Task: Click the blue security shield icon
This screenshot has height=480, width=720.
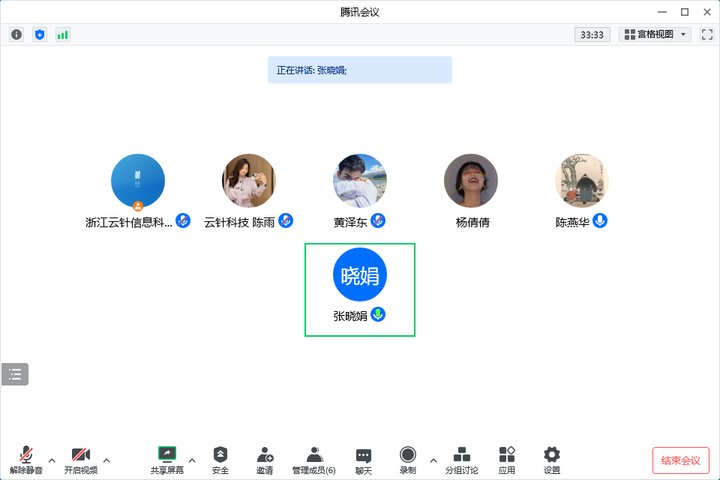Action: (x=40, y=34)
